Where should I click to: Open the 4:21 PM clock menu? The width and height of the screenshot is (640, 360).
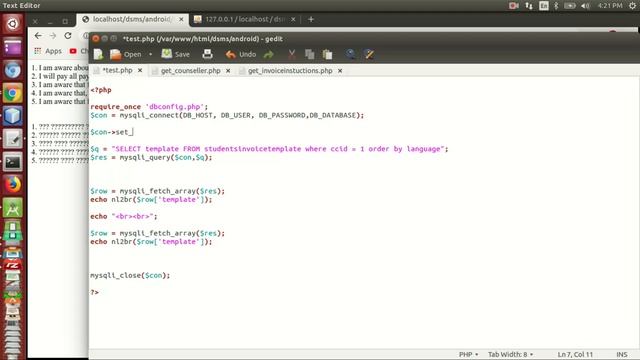click(x=610, y=6)
